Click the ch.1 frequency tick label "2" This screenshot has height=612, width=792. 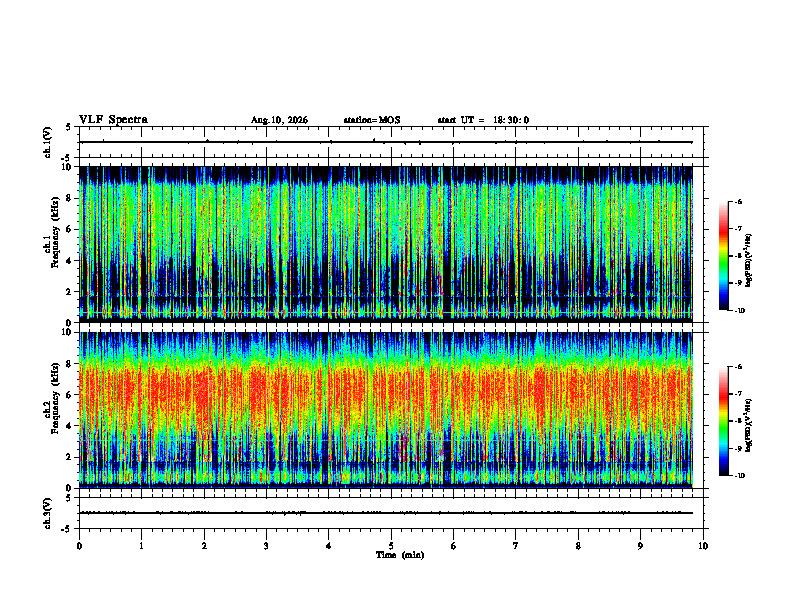pyautogui.click(x=70, y=292)
